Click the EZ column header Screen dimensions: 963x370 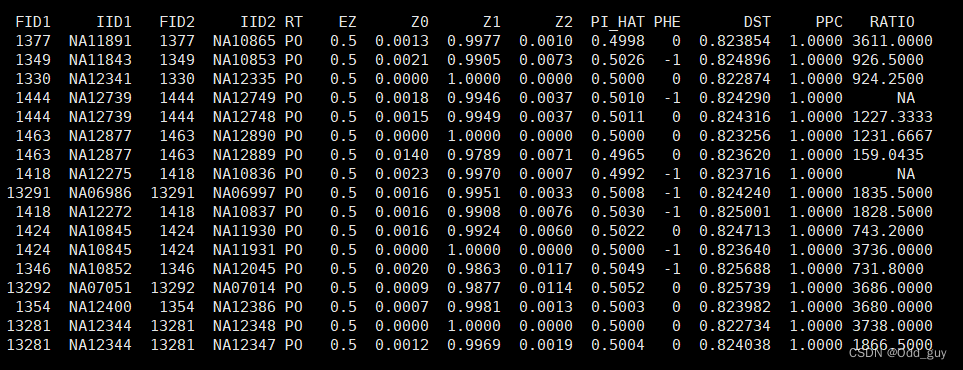coord(348,23)
